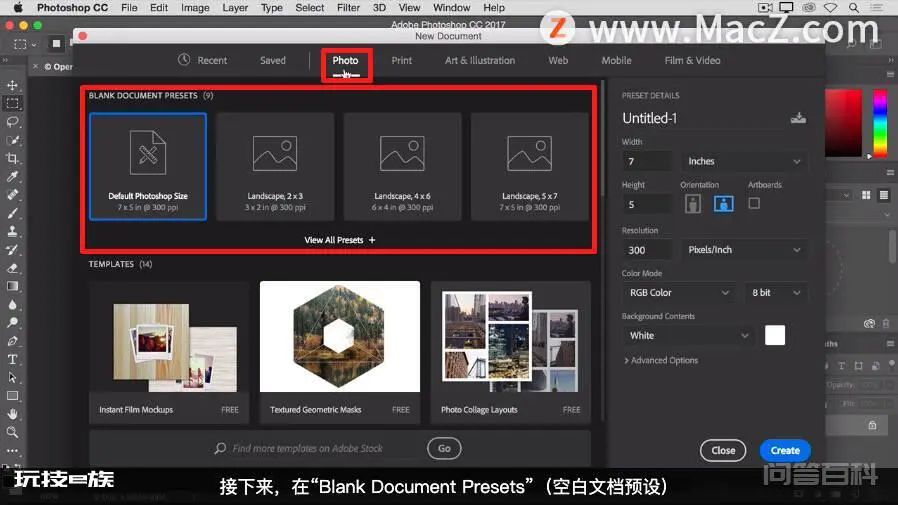Select the Blur tool

[12, 305]
